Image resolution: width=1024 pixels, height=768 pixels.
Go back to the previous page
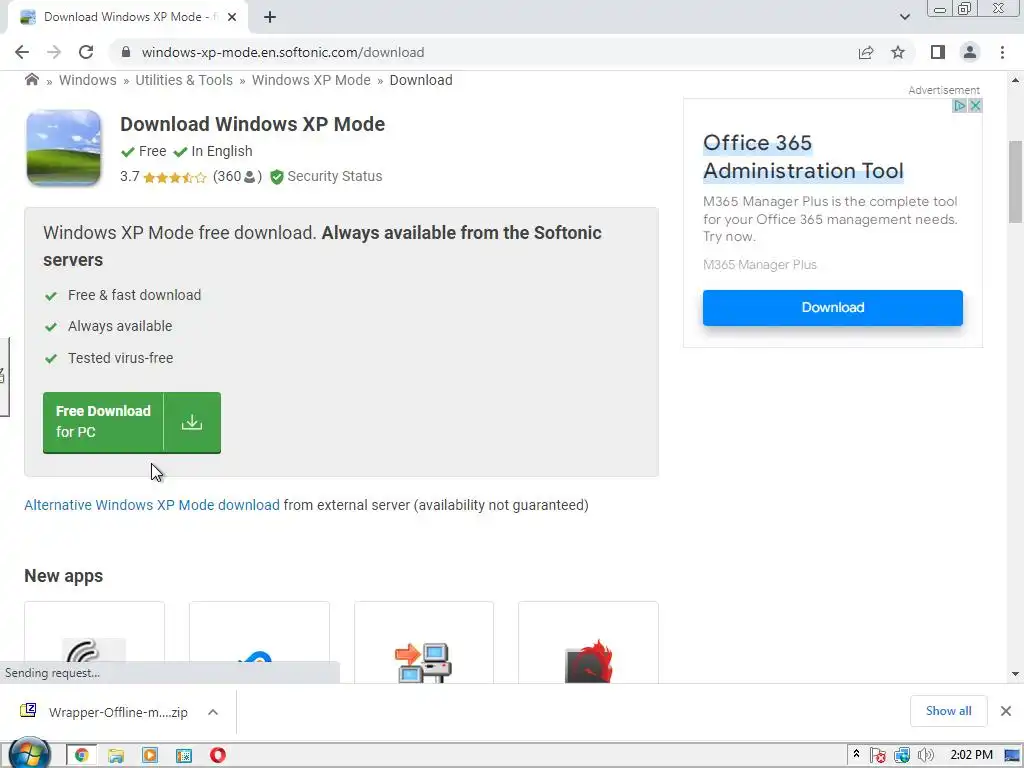click(x=22, y=52)
